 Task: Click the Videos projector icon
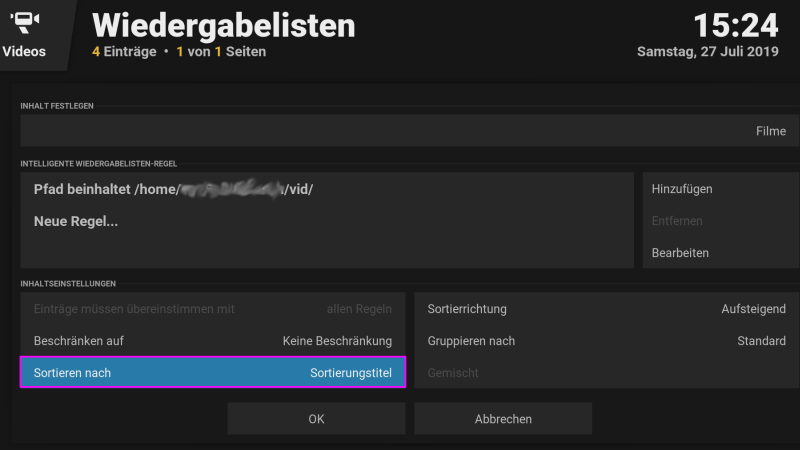coord(24,22)
